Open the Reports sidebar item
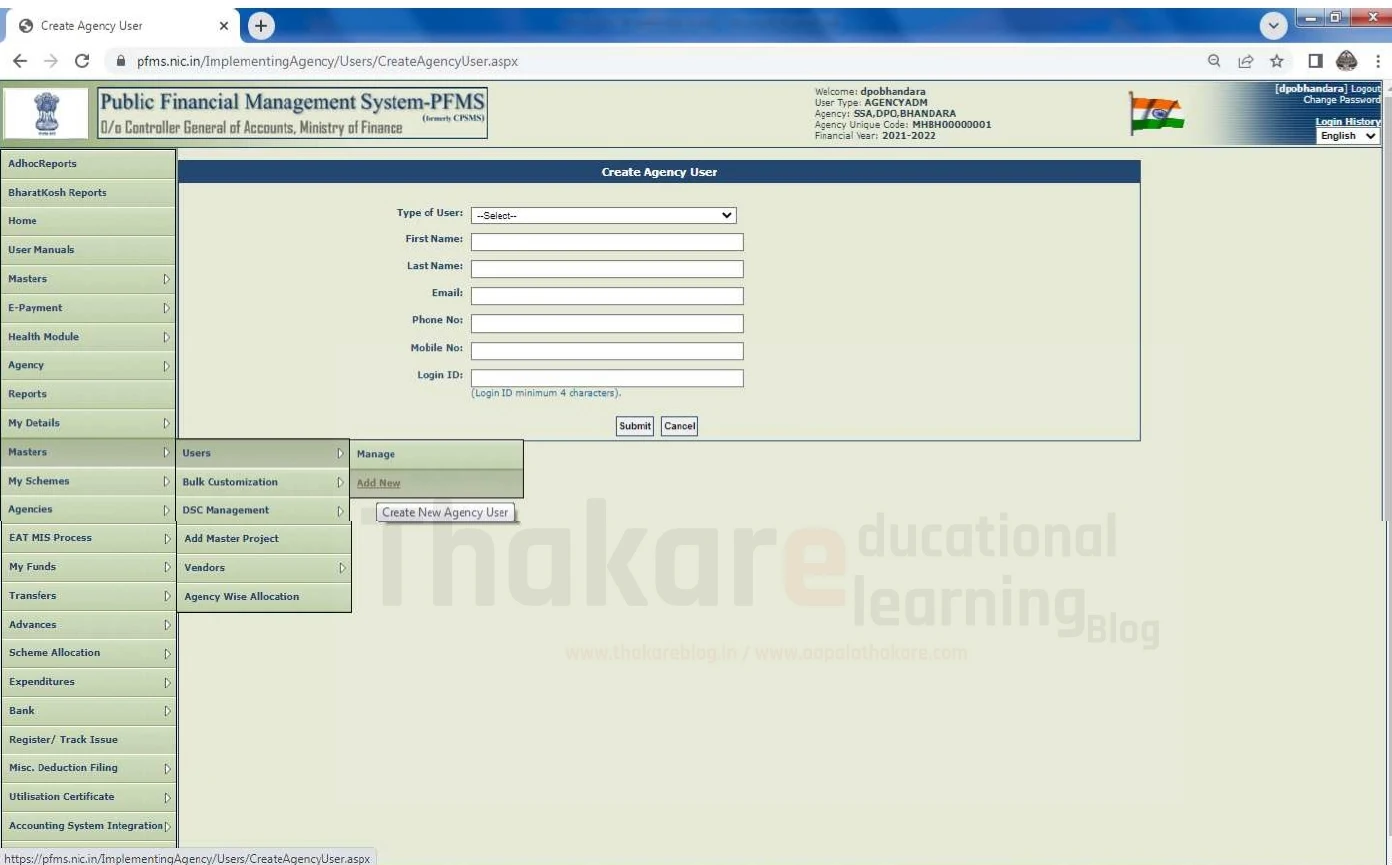 pyautogui.click(x=88, y=394)
